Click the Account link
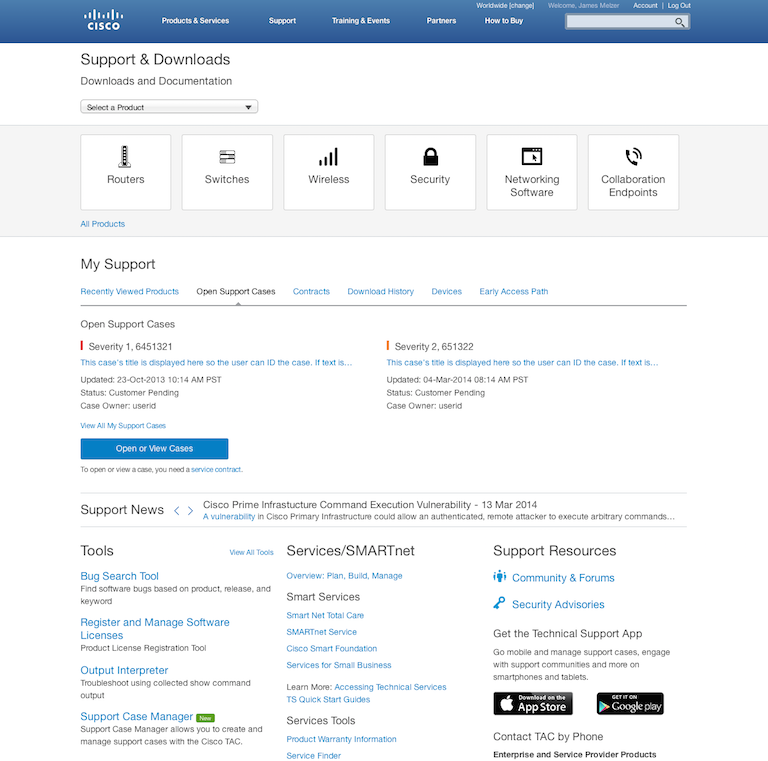Viewport: 768px width, 761px height. (x=645, y=5)
